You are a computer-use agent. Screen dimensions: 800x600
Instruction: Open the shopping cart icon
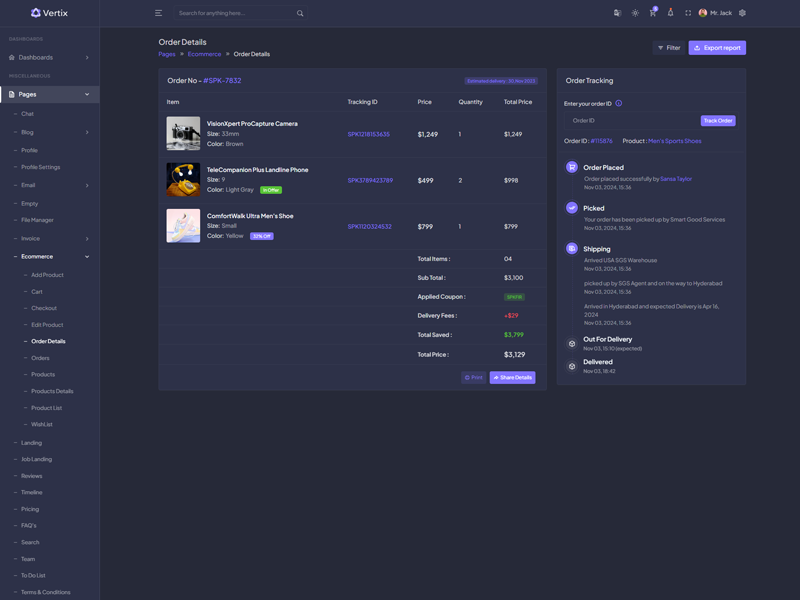click(652, 13)
